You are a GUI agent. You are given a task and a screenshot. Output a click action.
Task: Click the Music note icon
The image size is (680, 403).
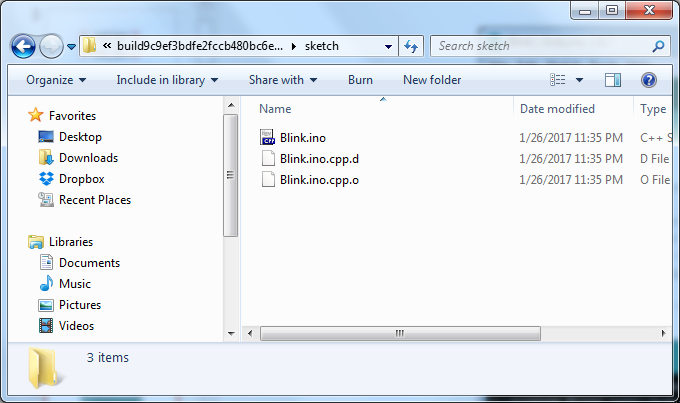[46, 283]
